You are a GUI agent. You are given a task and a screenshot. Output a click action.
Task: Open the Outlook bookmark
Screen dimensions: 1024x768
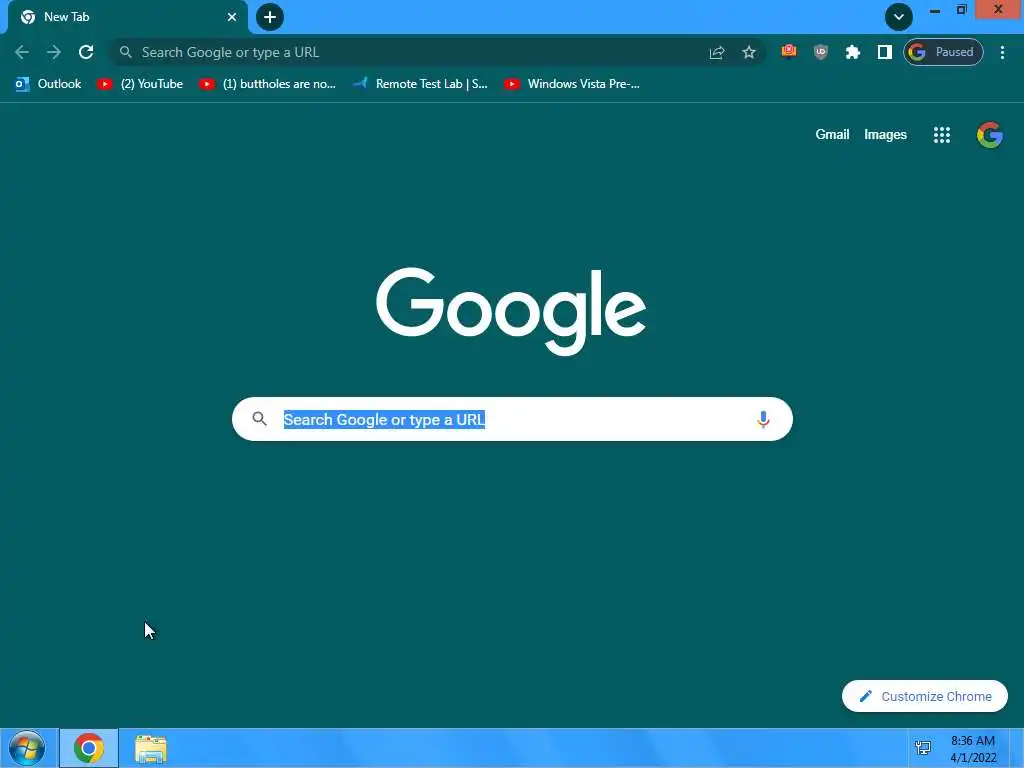click(48, 84)
